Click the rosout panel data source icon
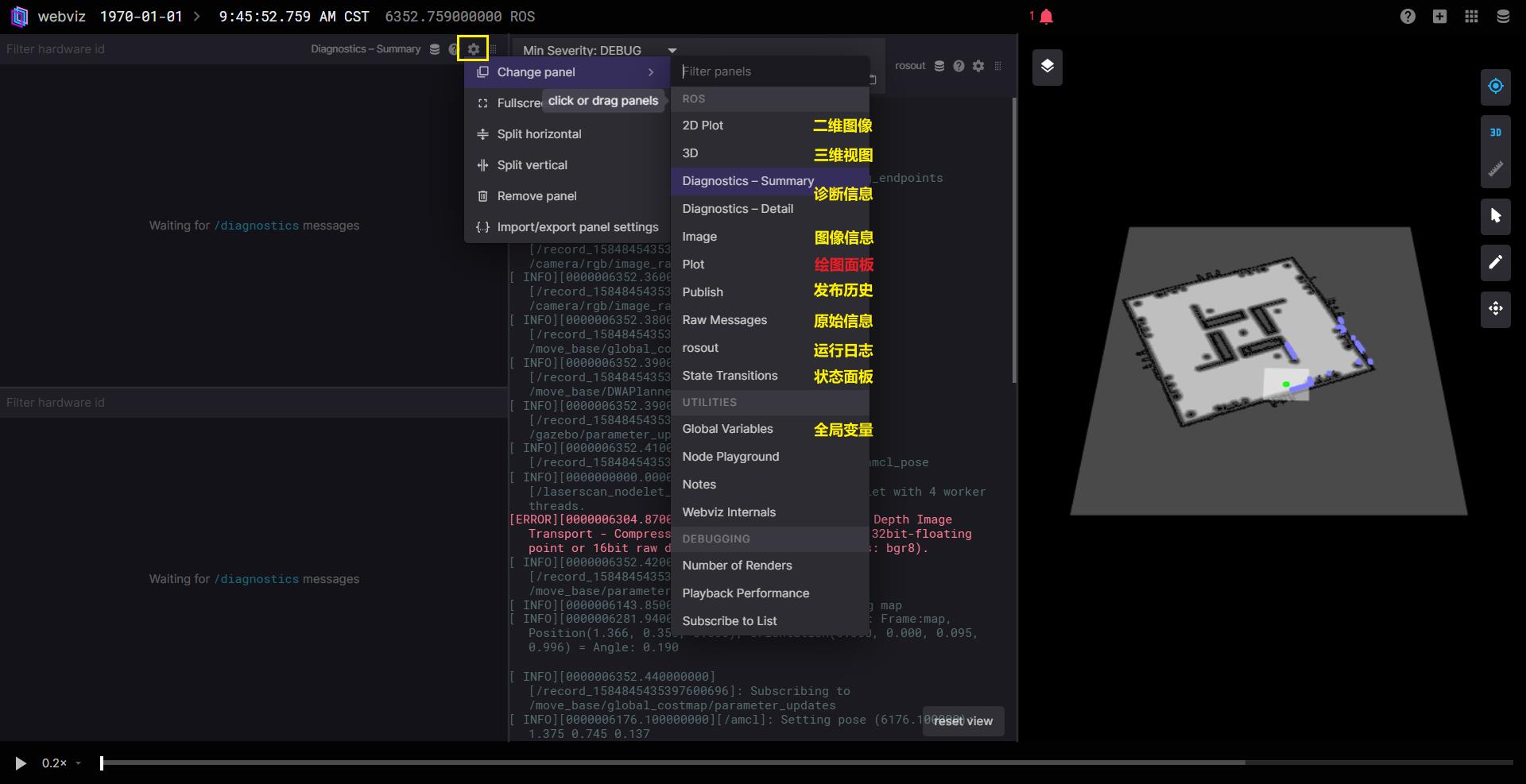Screen dimensions: 1526x784 pos(939,66)
